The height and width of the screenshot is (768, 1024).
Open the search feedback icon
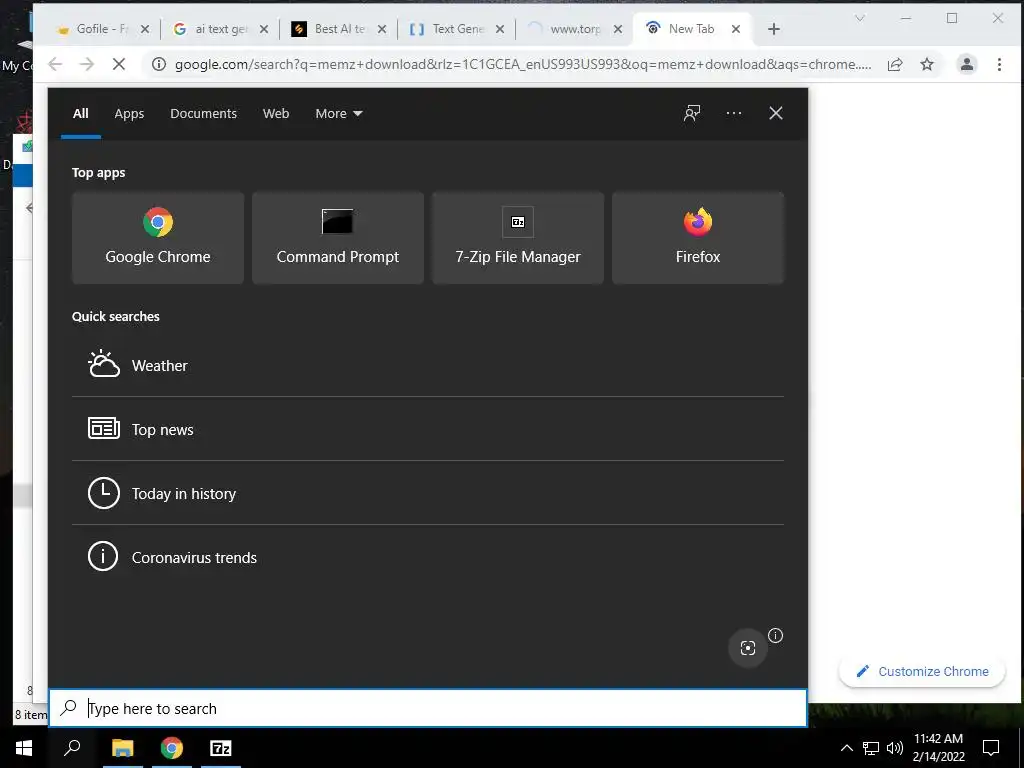(692, 113)
